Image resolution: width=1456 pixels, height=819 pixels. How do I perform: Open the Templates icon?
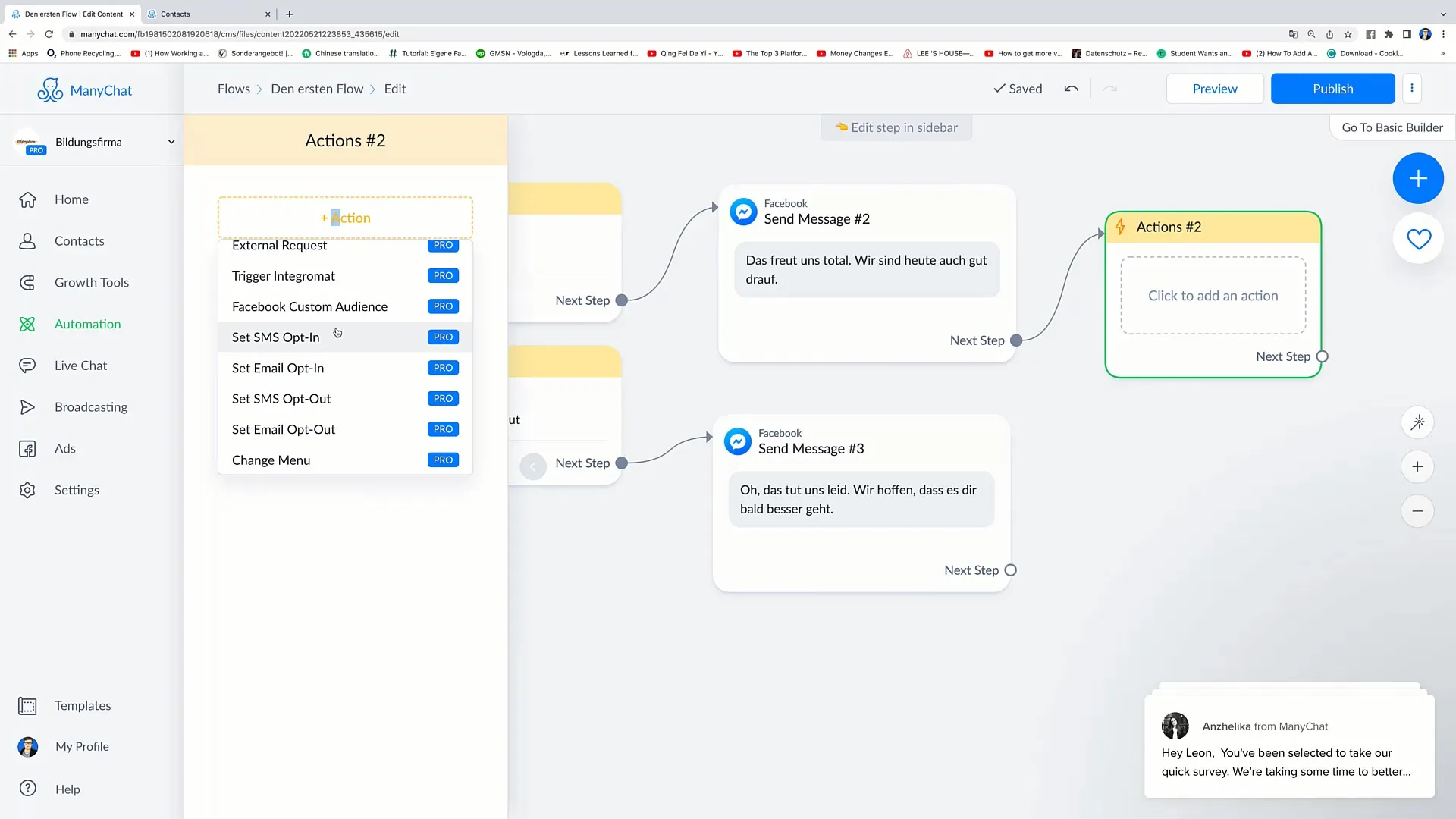[x=27, y=706]
